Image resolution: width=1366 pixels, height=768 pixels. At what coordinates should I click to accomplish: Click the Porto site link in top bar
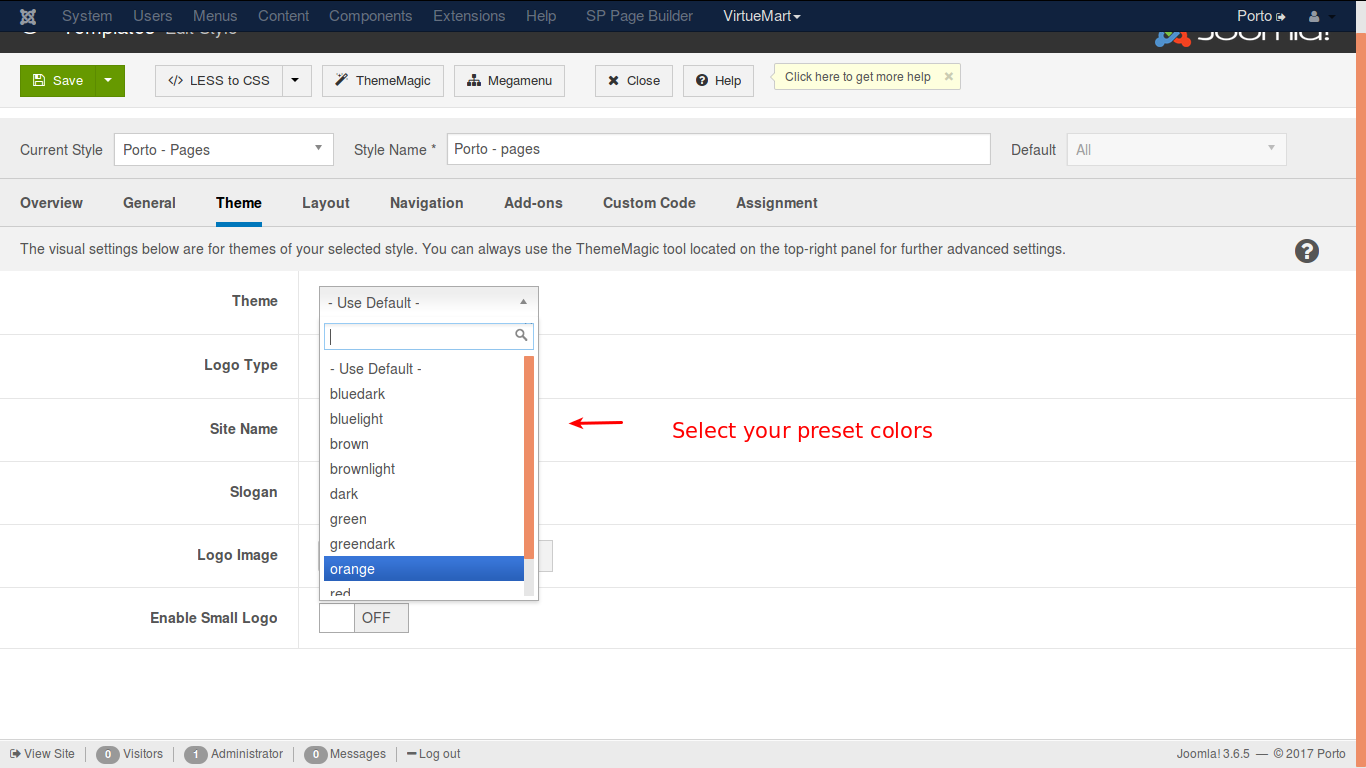click(x=1261, y=16)
